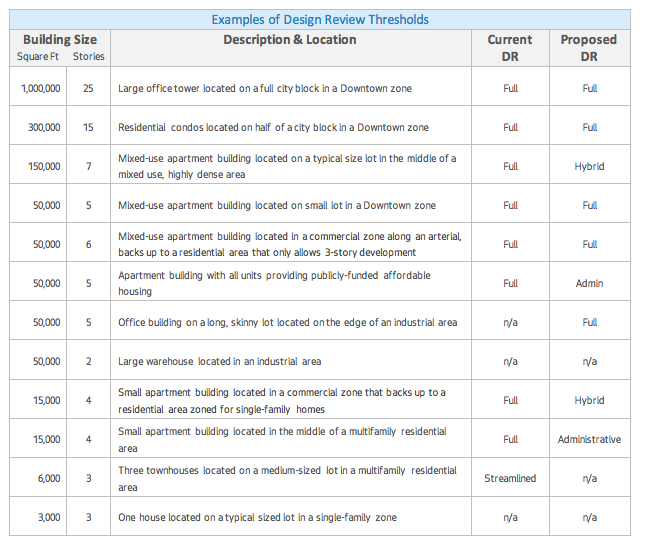Click the 'Proposed DR' column header
Screen dimensions: 647x545
589,48
